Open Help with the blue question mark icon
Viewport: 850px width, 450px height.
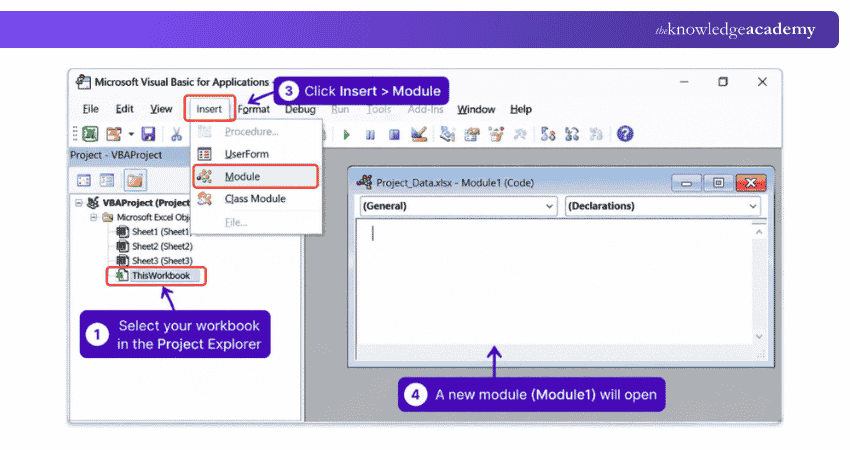coord(625,134)
